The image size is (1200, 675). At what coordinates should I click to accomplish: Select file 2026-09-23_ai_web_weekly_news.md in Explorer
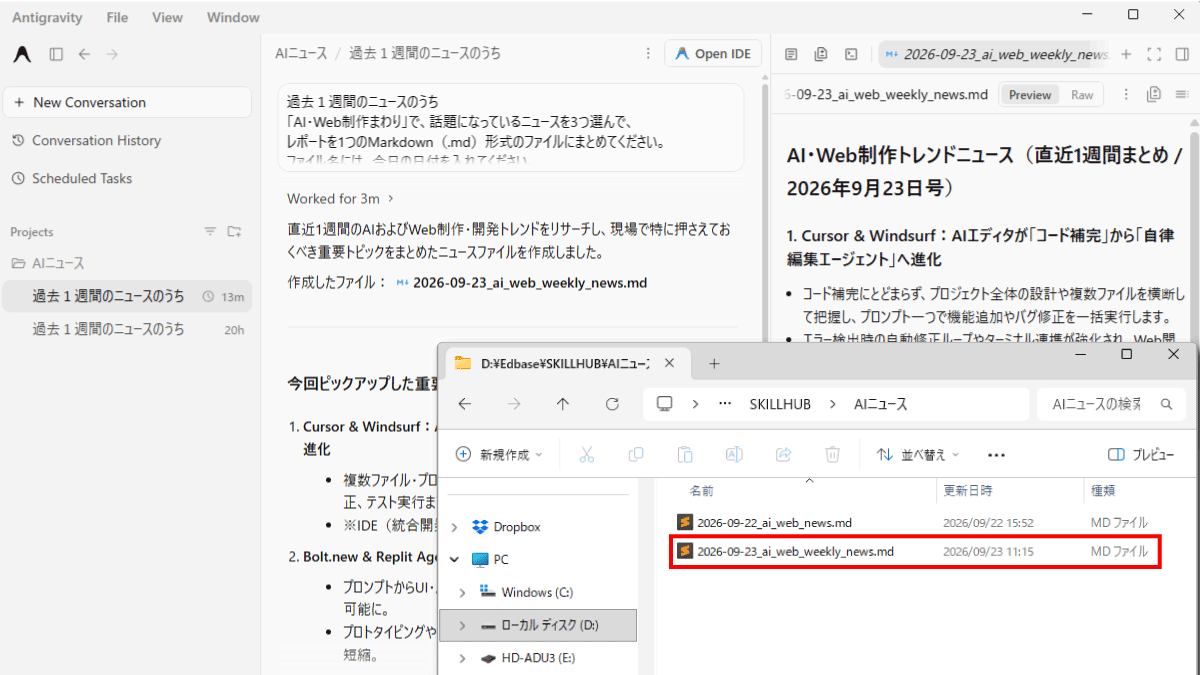point(915,551)
